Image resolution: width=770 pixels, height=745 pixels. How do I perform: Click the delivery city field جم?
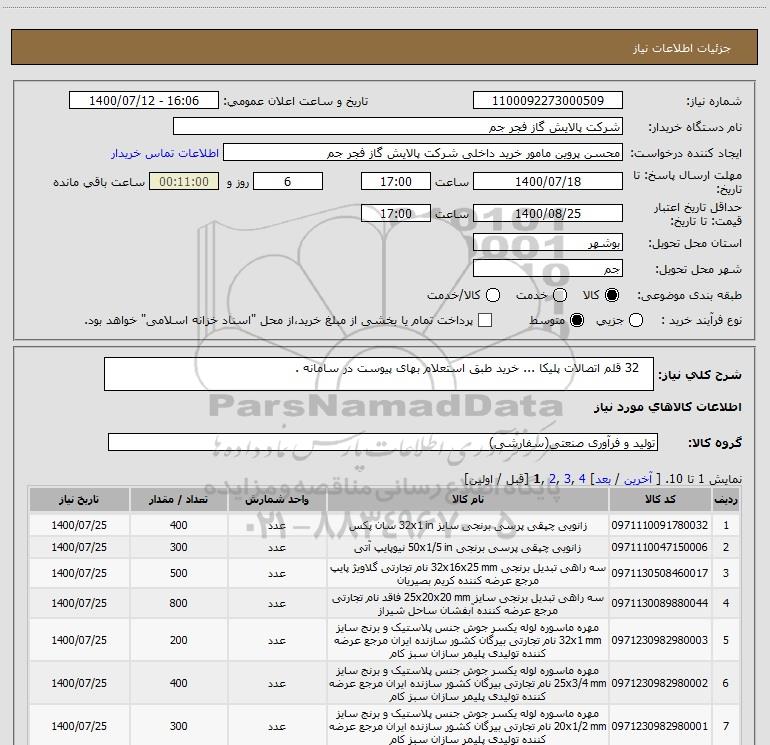(548, 268)
